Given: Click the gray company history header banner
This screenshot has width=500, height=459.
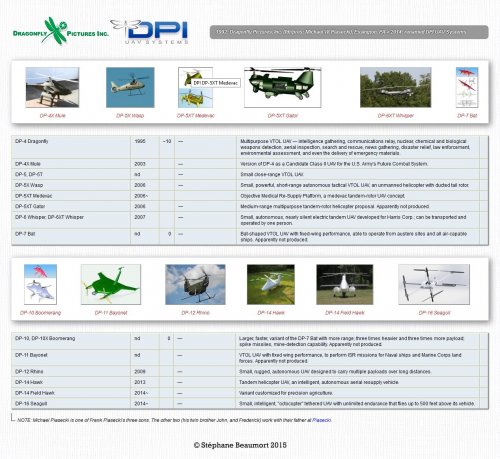Looking at the screenshot, I should pos(349,32).
